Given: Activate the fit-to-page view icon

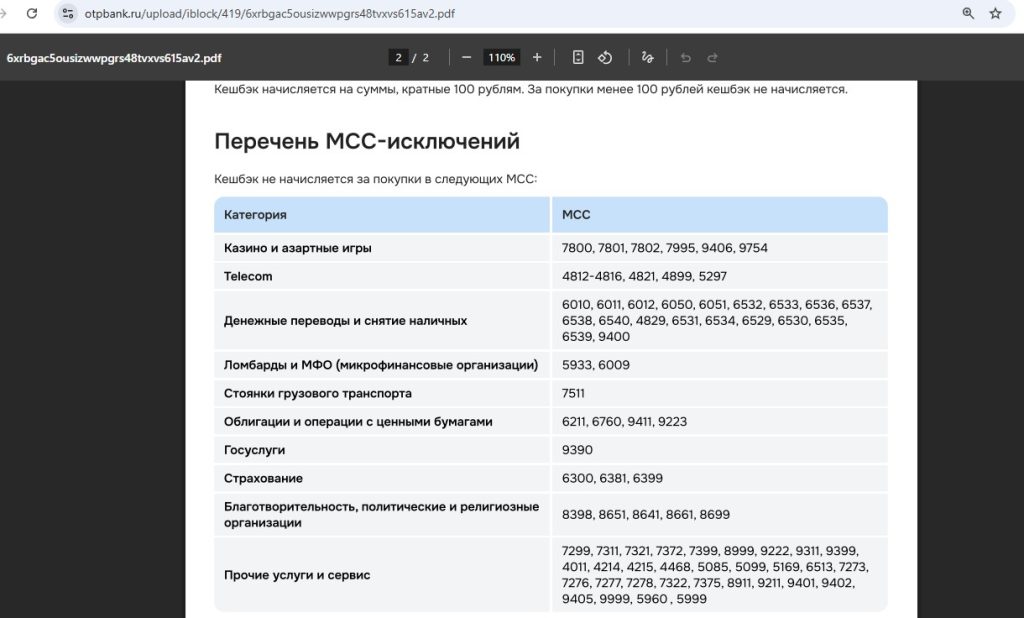Looking at the screenshot, I should pos(577,57).
